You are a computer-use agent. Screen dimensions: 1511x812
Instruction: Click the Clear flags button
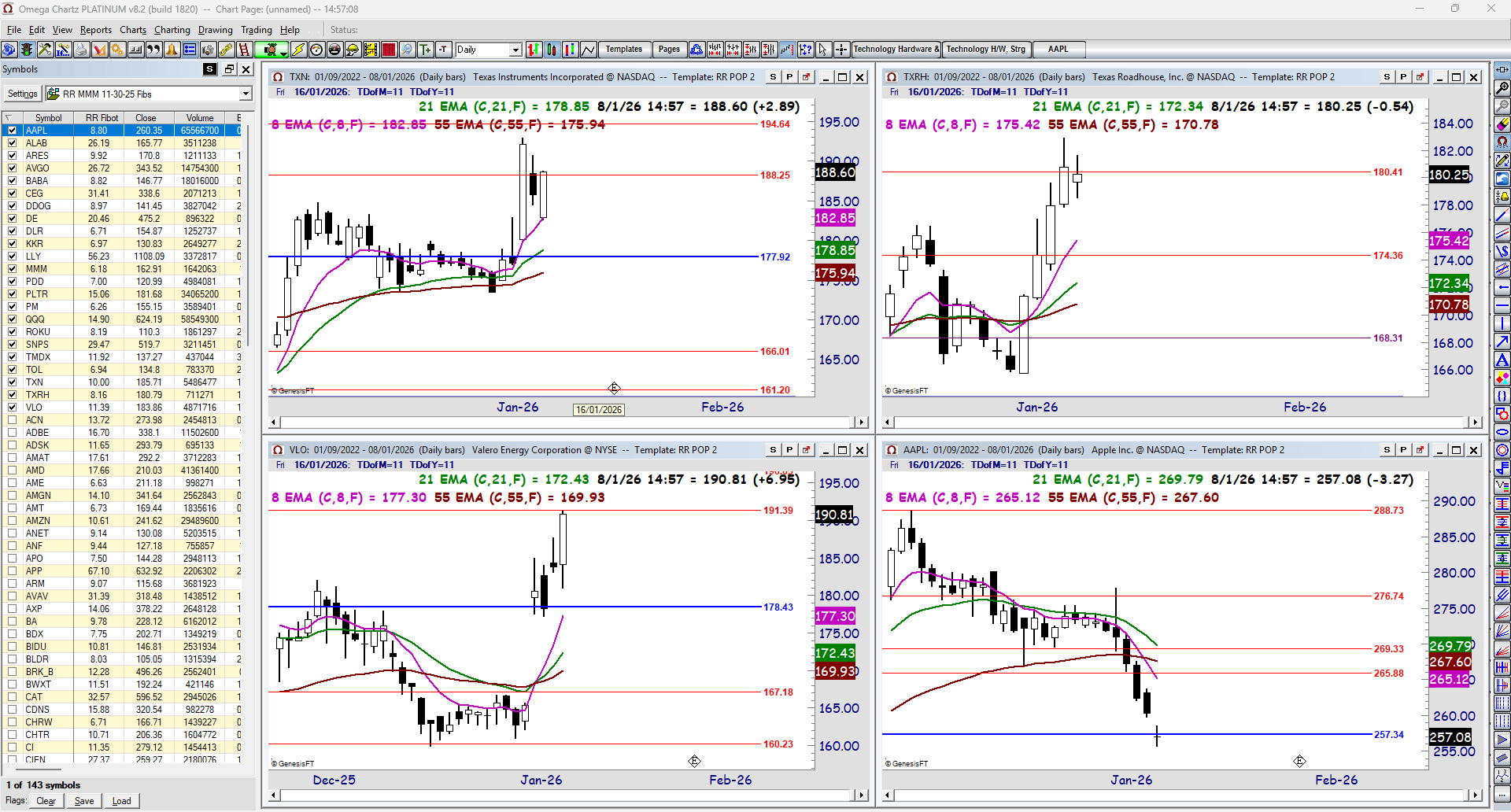coord(46,801)
